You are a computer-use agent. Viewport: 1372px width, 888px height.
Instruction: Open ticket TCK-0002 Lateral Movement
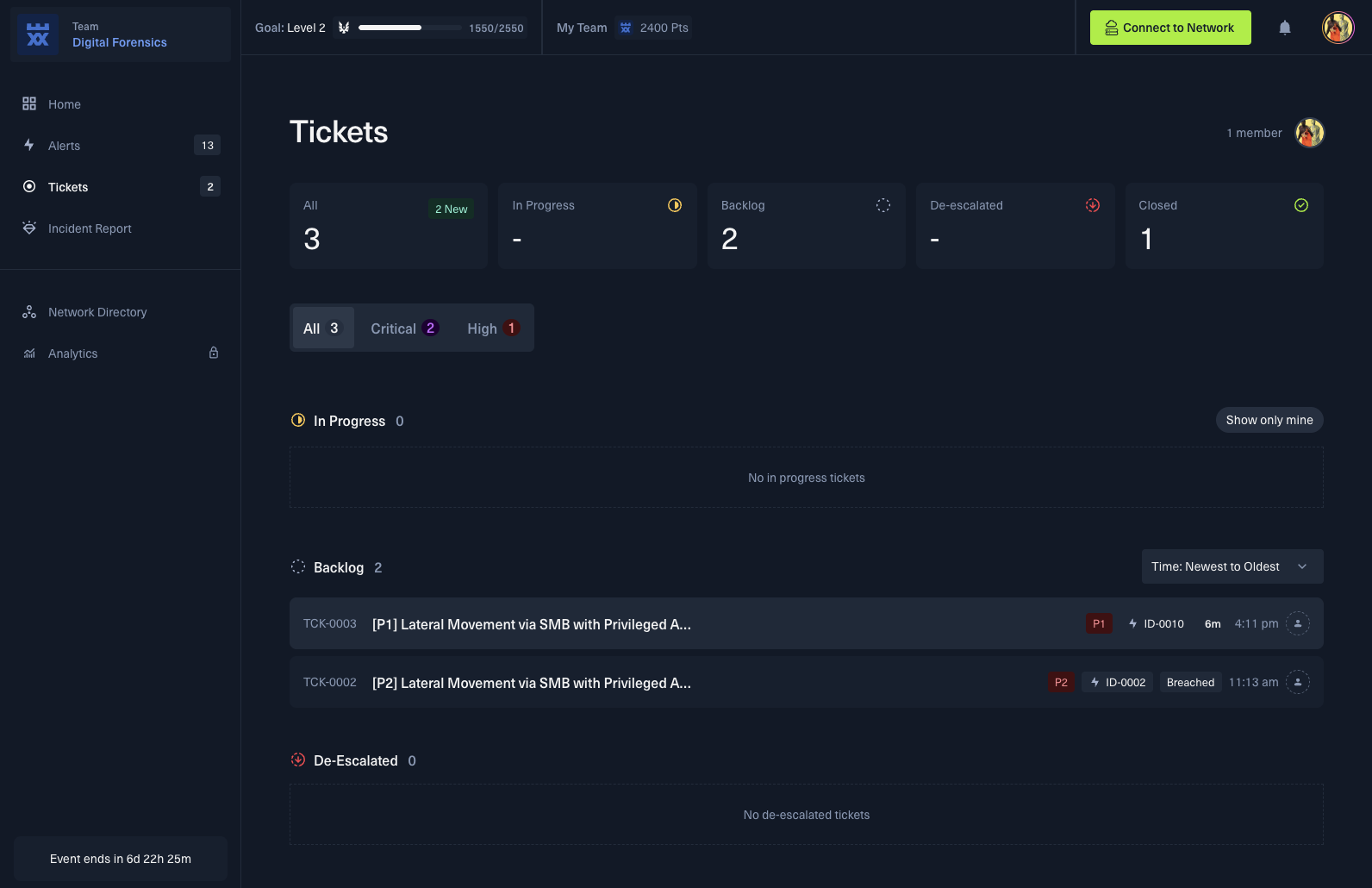pos(531,683)
